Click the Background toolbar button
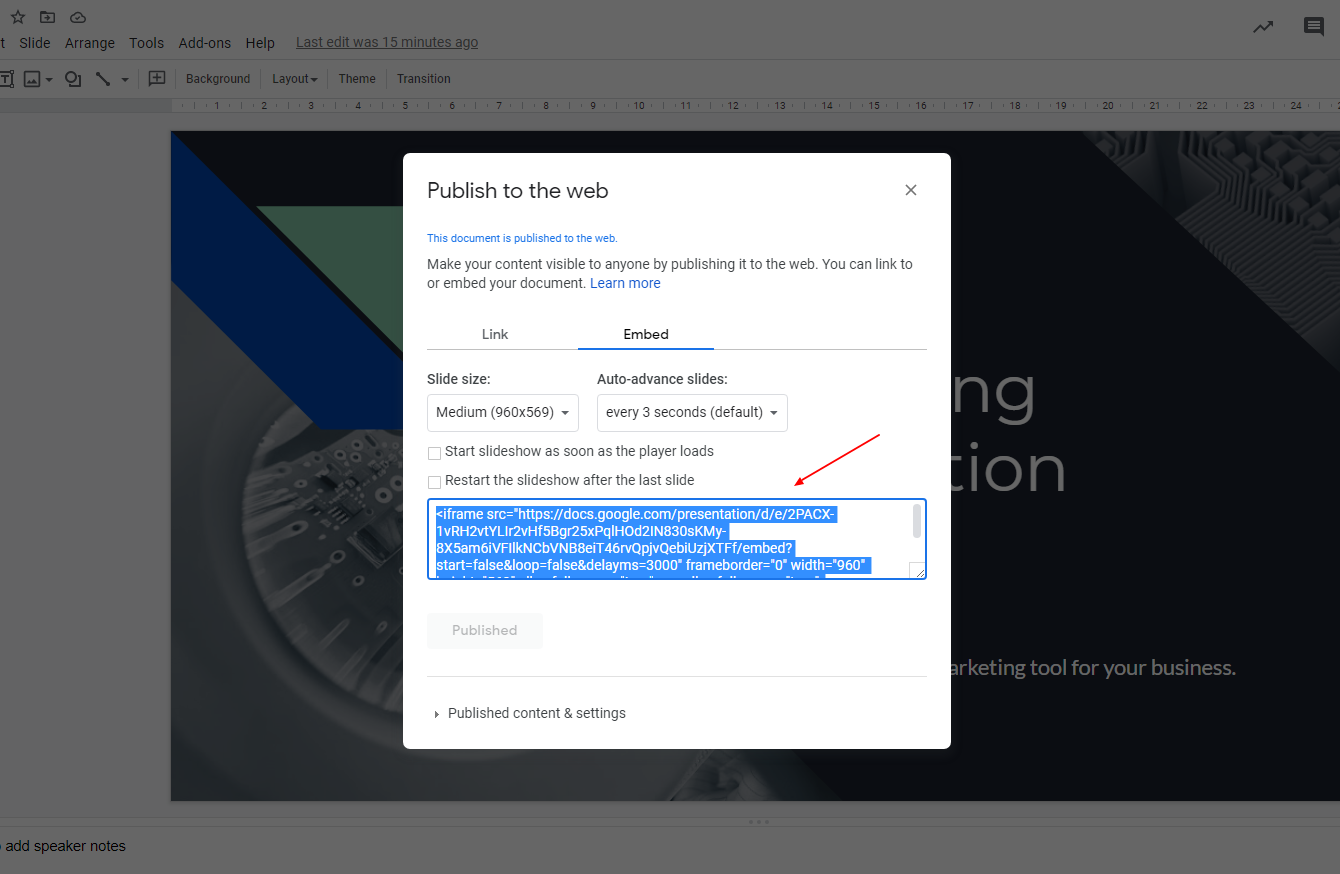Image resolution: width=1340 pixels, height=874 pixels. click(x=218, y=79)
